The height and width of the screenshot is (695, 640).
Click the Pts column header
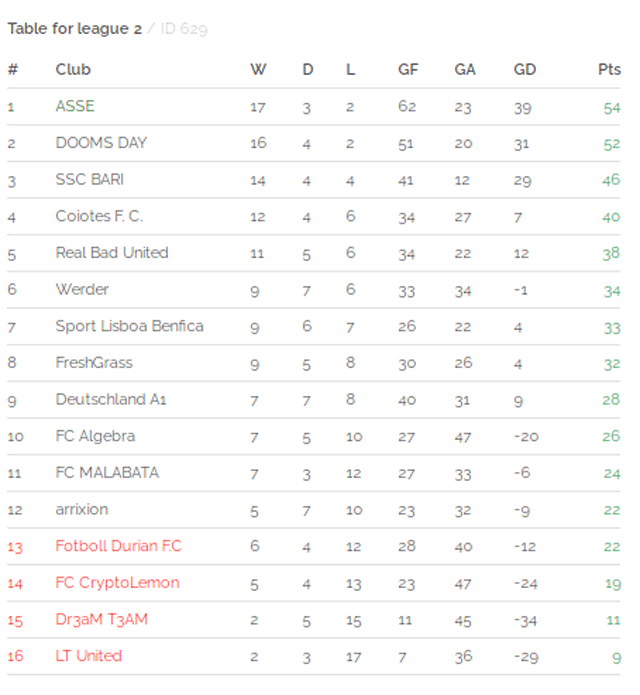click(609, 70)
